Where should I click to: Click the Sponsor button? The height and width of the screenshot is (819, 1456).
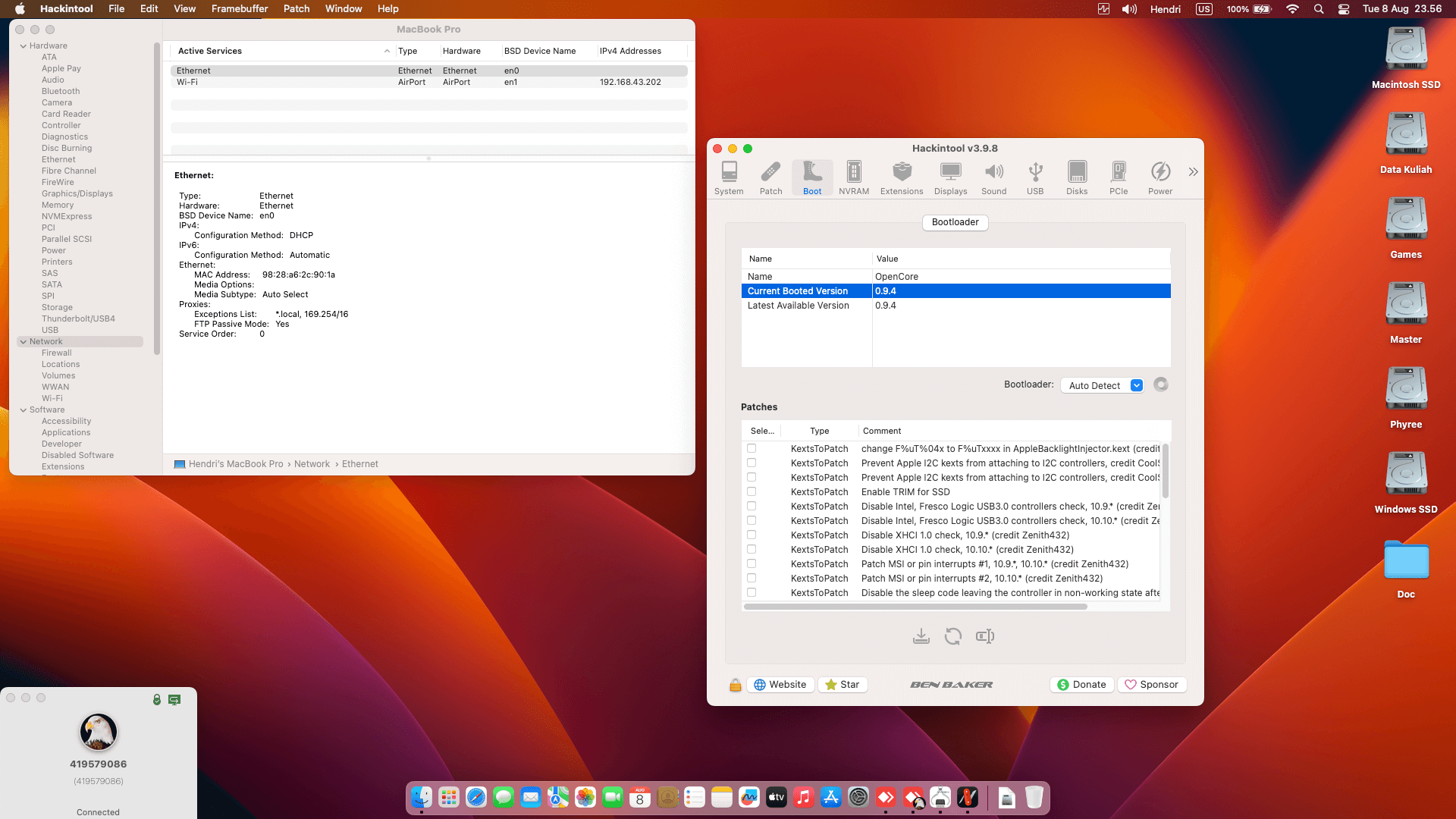[x=1151, y=685]
